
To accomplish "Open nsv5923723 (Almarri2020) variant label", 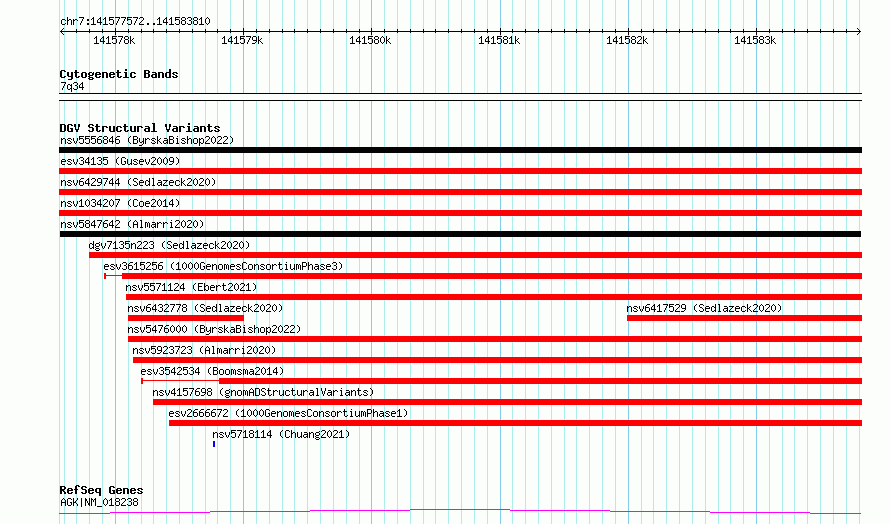I will pyautogui.click(x=204, y=350).
